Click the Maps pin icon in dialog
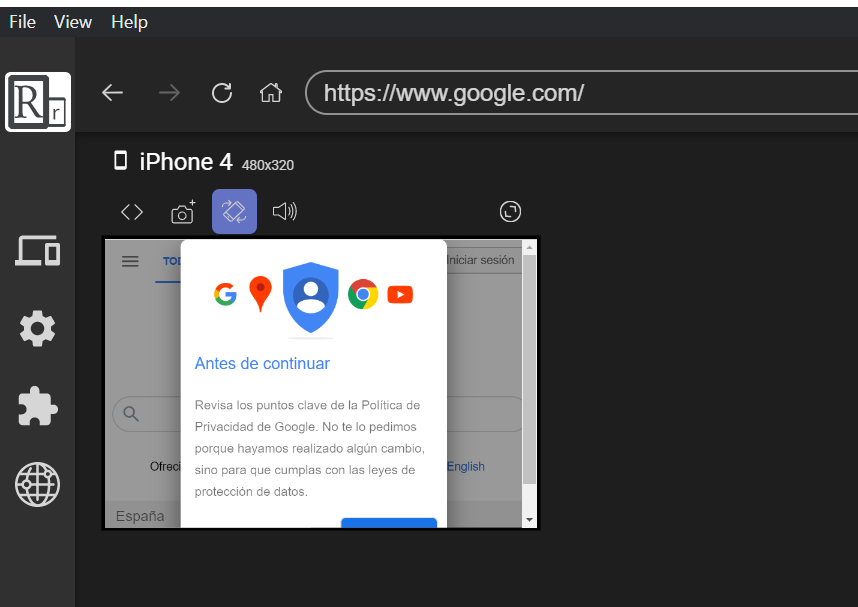This screenshot has width=858, height=607. pos(260,294)
